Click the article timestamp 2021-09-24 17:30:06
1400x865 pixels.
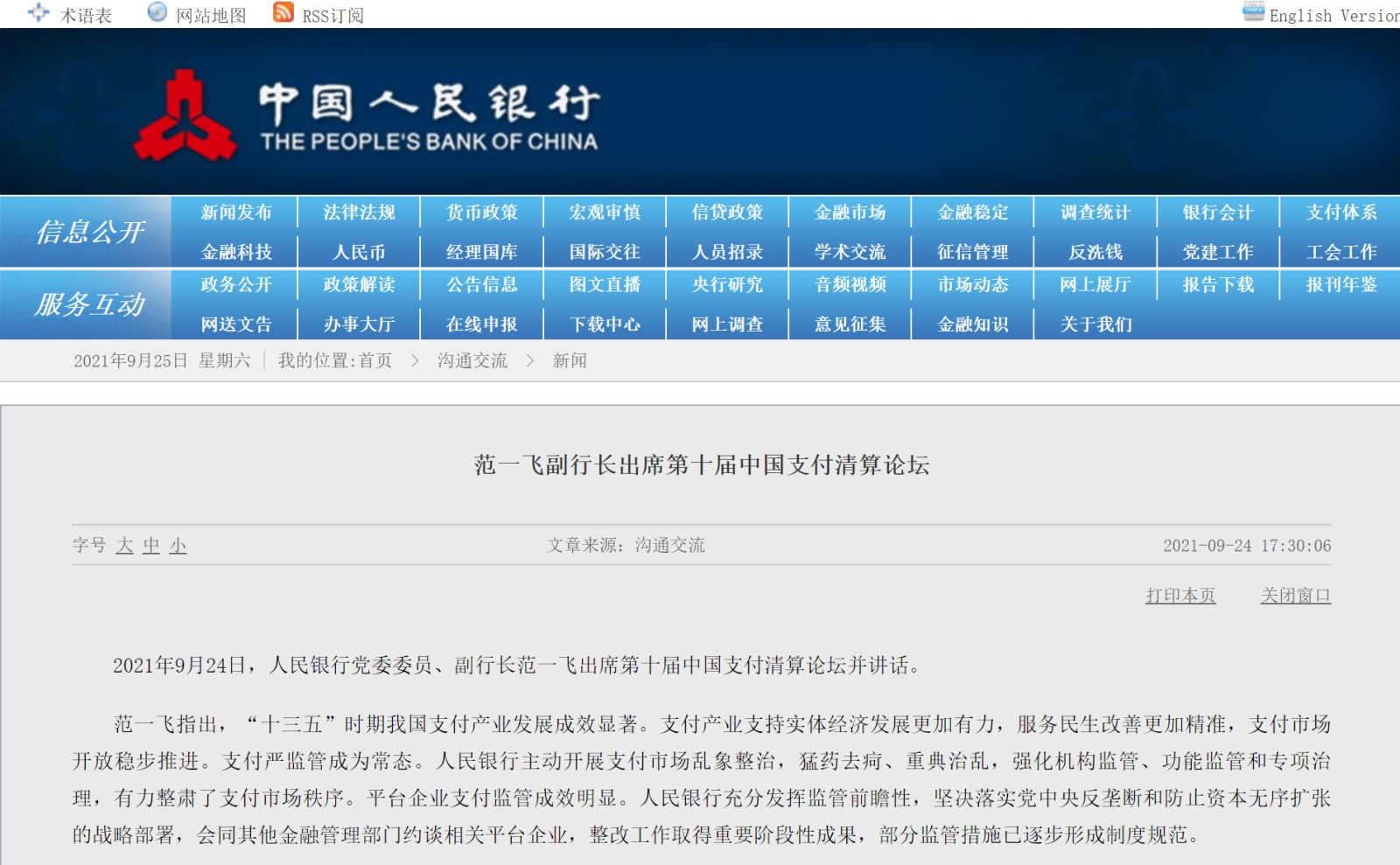pos(1247,546)
